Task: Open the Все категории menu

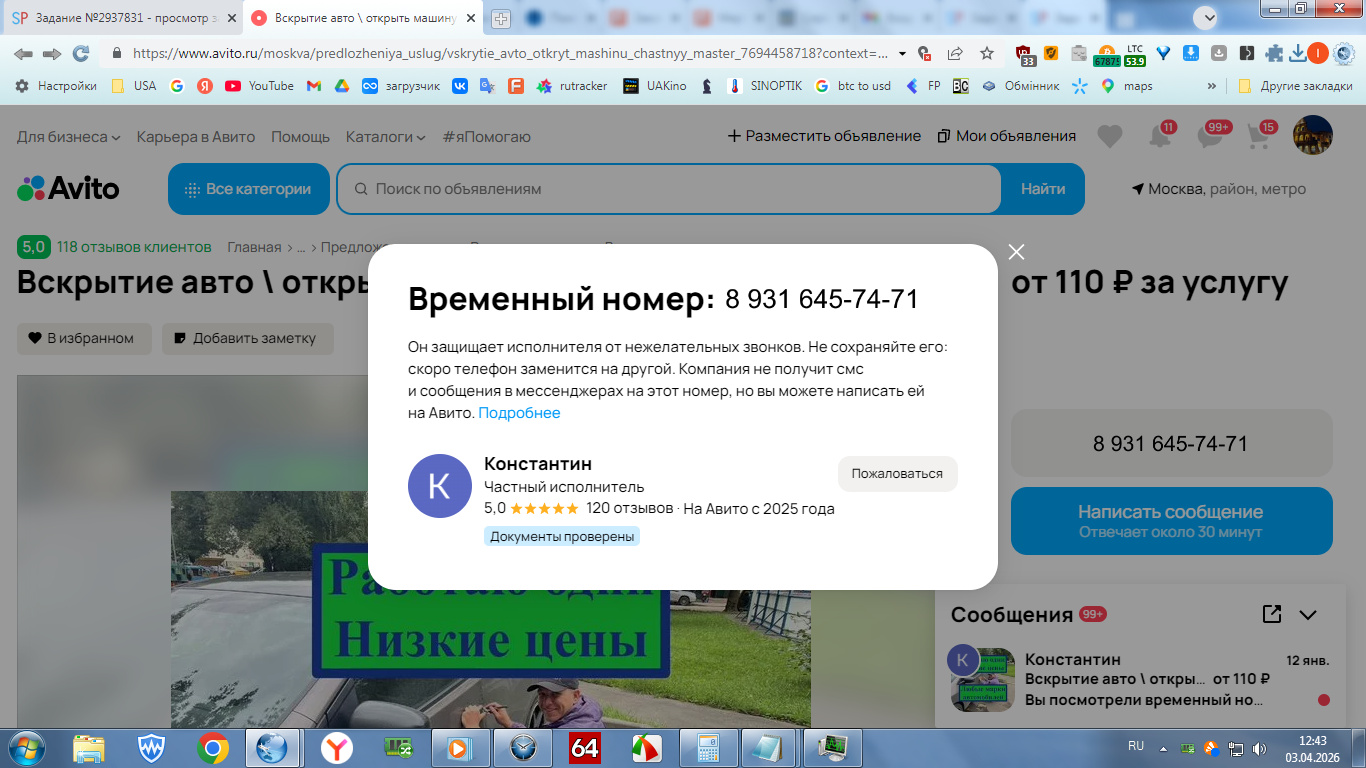Action: point(249,189)
